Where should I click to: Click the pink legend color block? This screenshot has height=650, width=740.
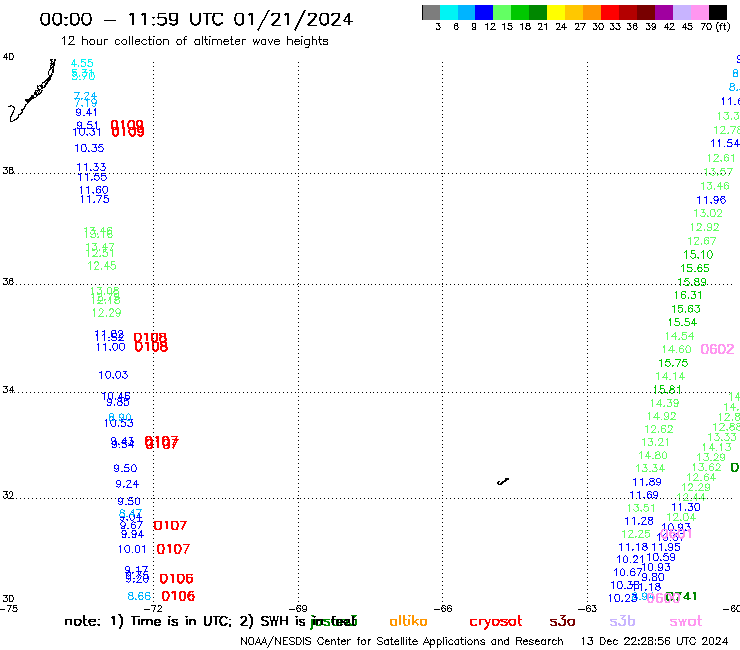click(700, 12)
